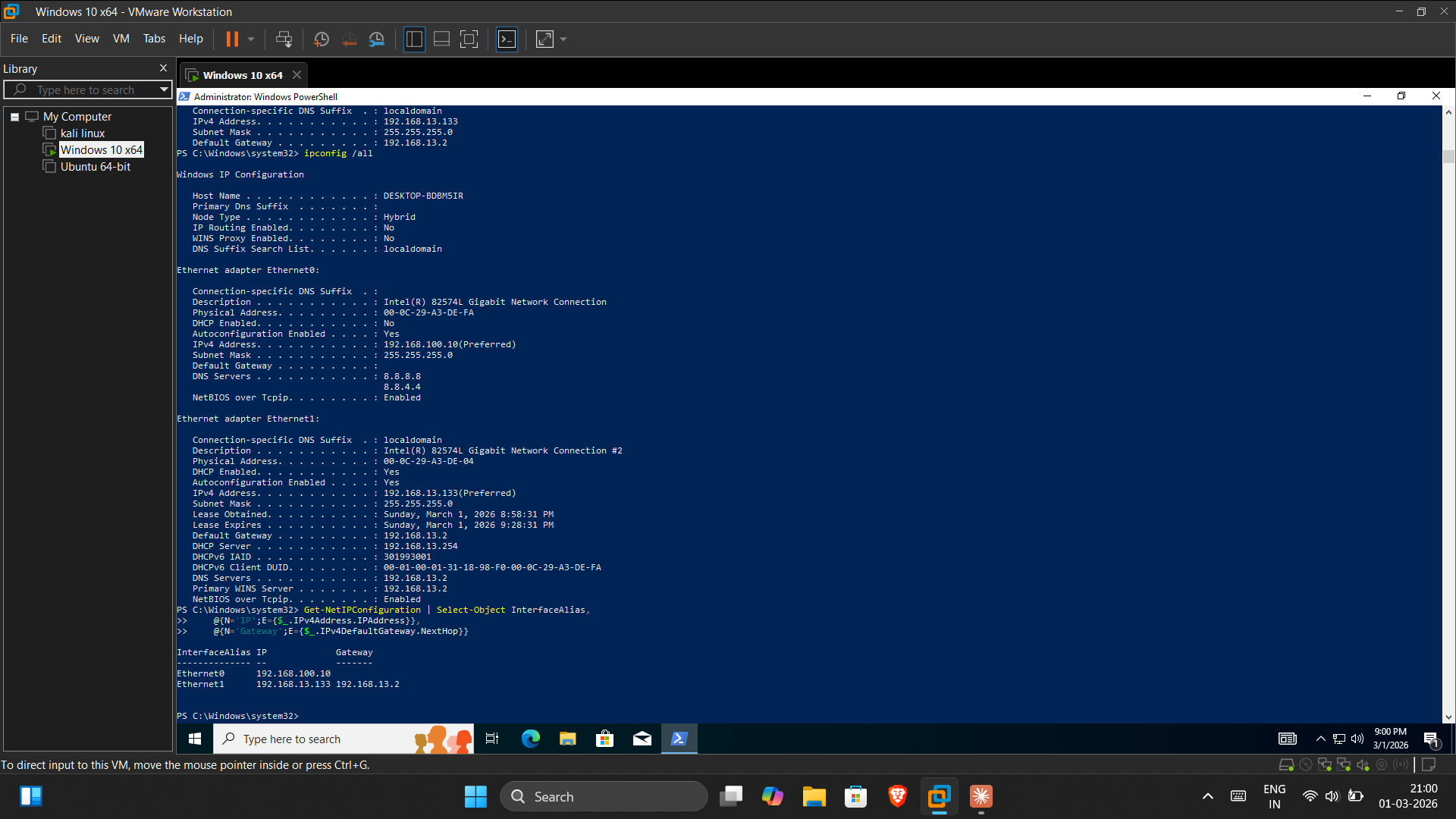Screen dimensions: 1456x819
Task: Click the PowerShell scrollbar up arrow
Action: 1448,112
